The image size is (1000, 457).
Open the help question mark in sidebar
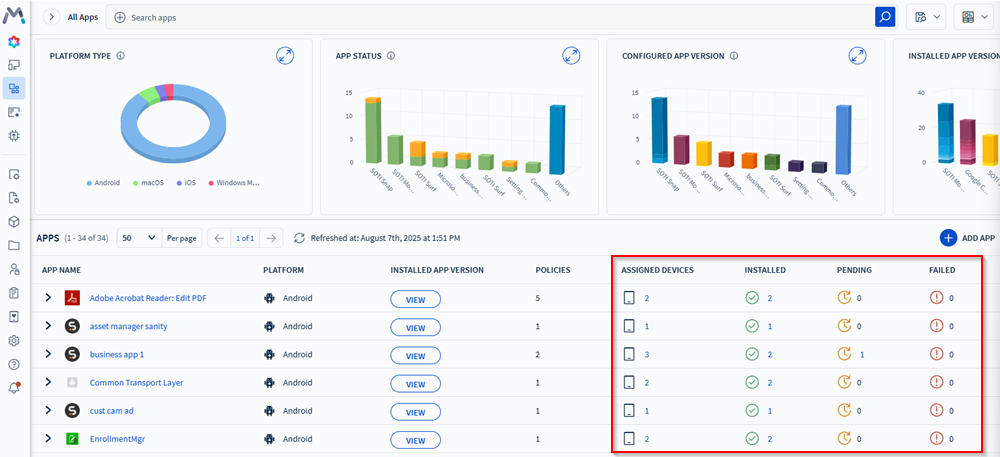[14, 364]
